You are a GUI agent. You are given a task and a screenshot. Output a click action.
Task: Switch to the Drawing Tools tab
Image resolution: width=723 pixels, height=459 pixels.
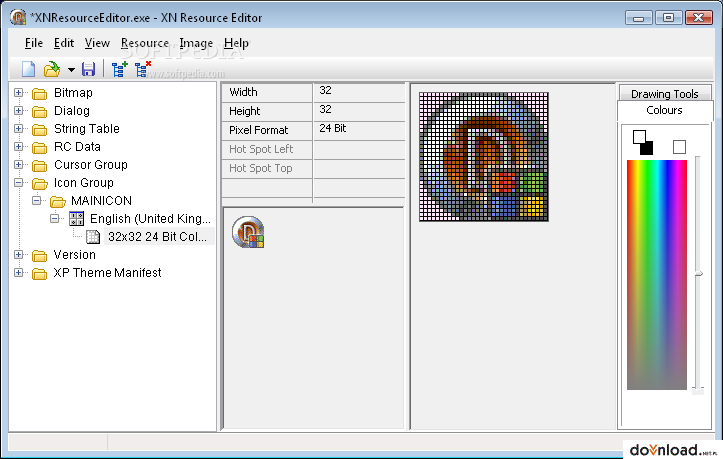coord(664,94)
